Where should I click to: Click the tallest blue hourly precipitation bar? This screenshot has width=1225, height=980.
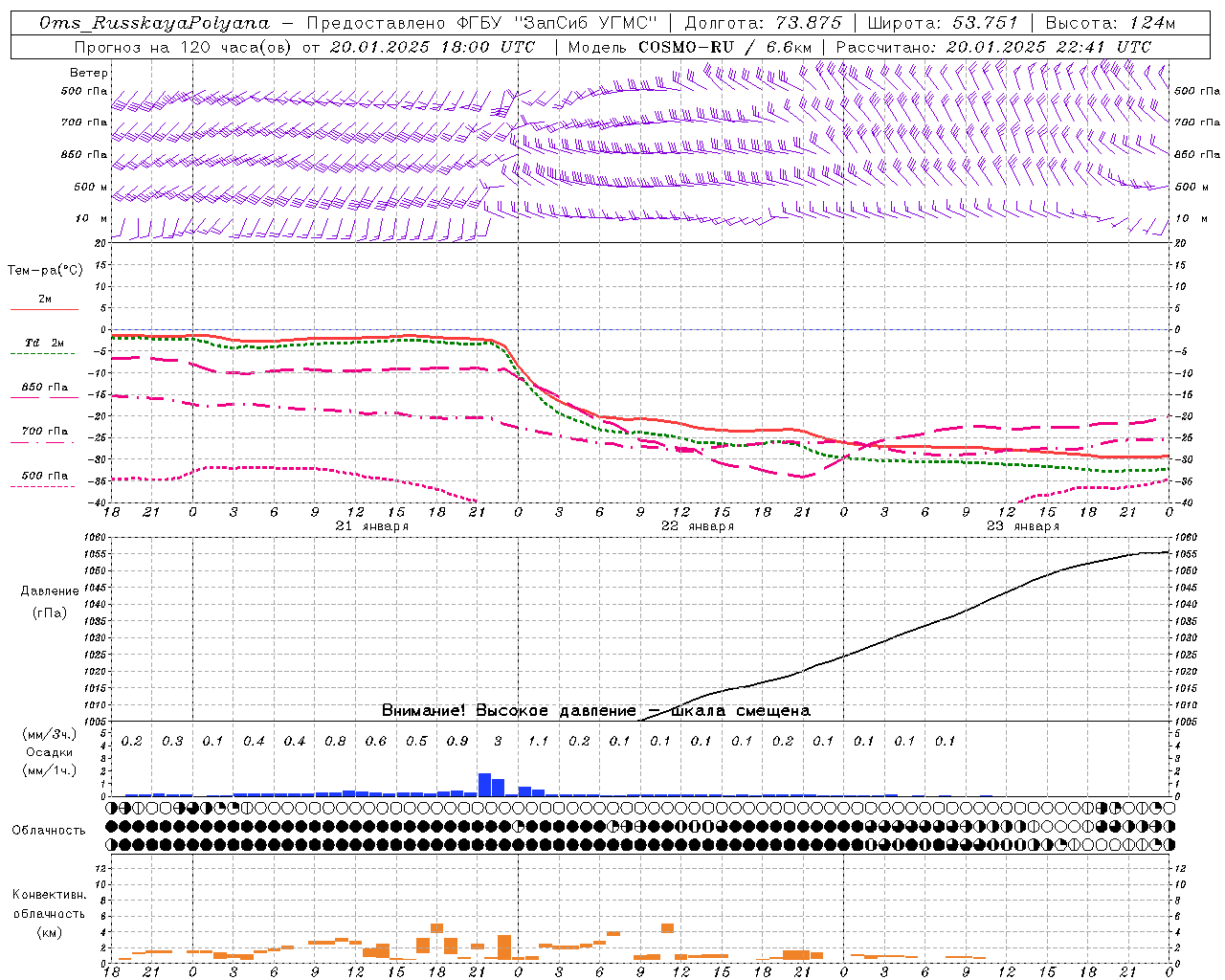click(484, 784)
